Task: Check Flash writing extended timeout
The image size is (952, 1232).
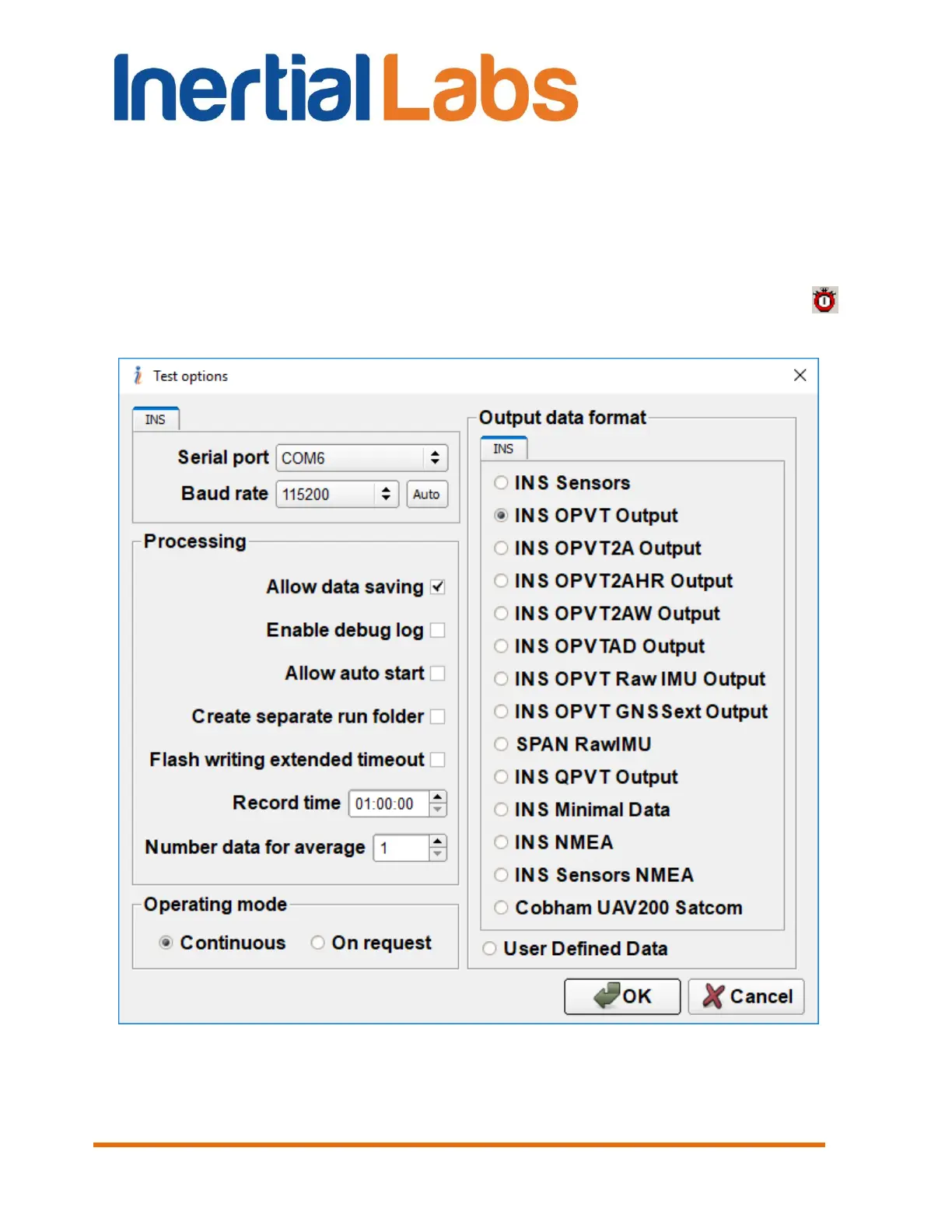Action: (438, 760)
